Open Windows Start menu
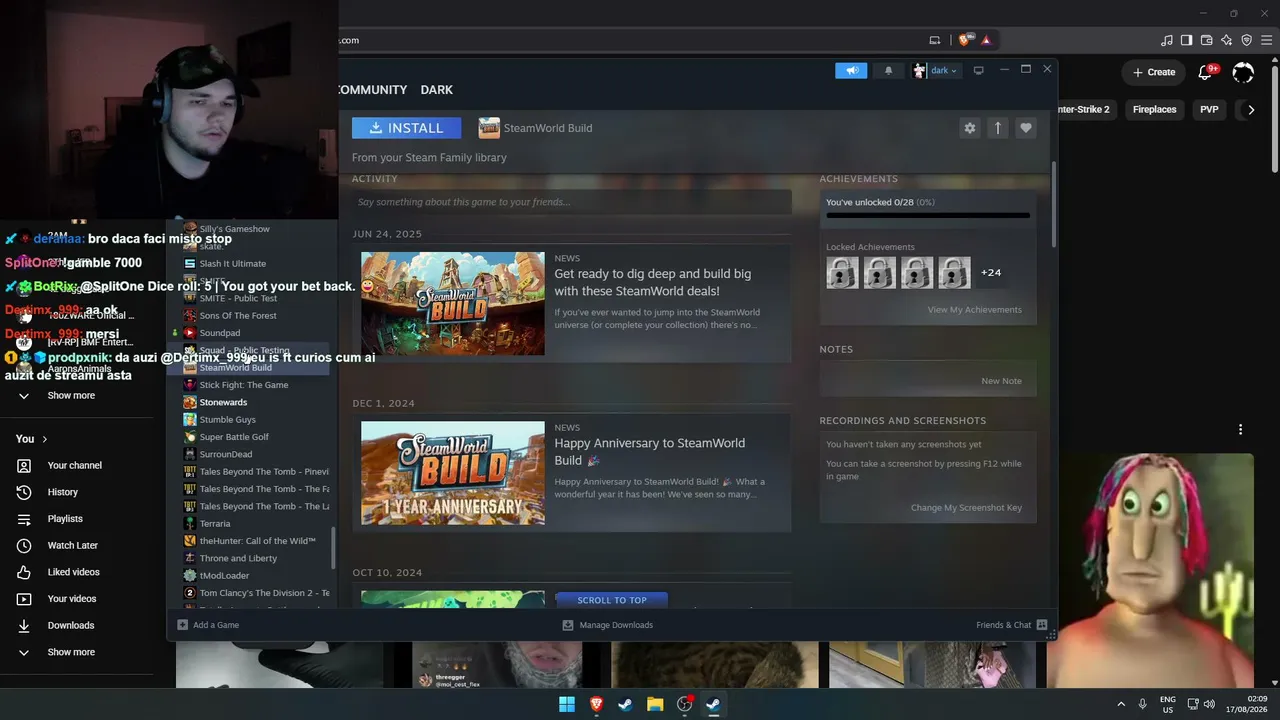Image resolution: width=1280 pixels, height=720 pixels. 567,704
